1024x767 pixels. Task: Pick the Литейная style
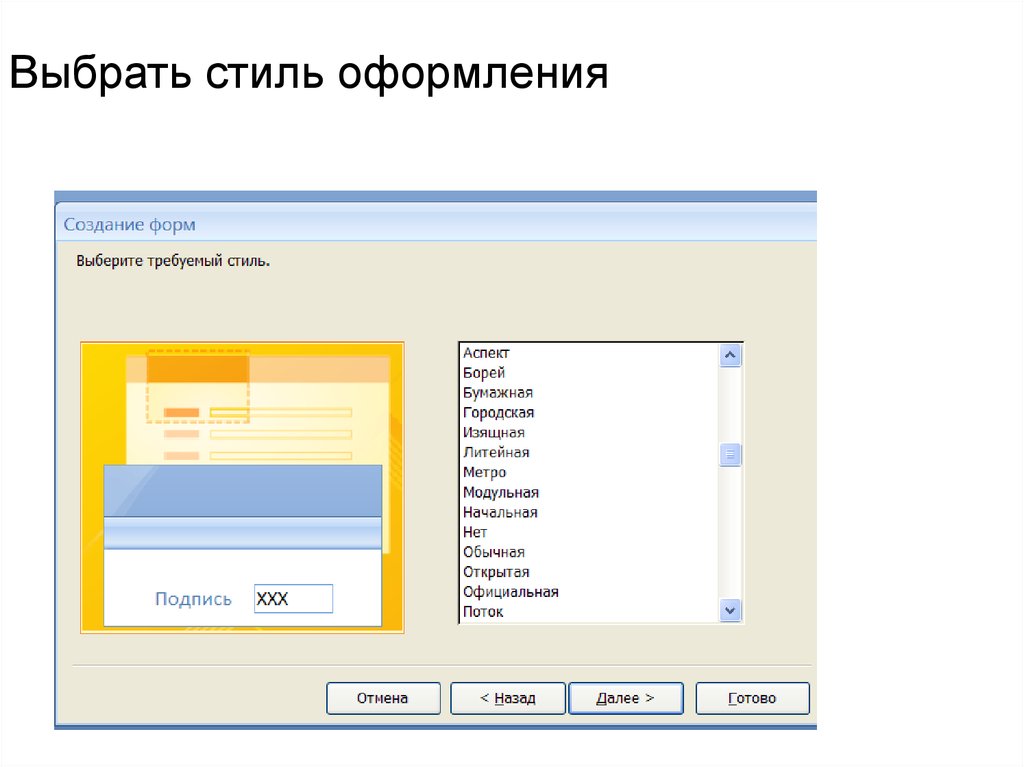496,453
